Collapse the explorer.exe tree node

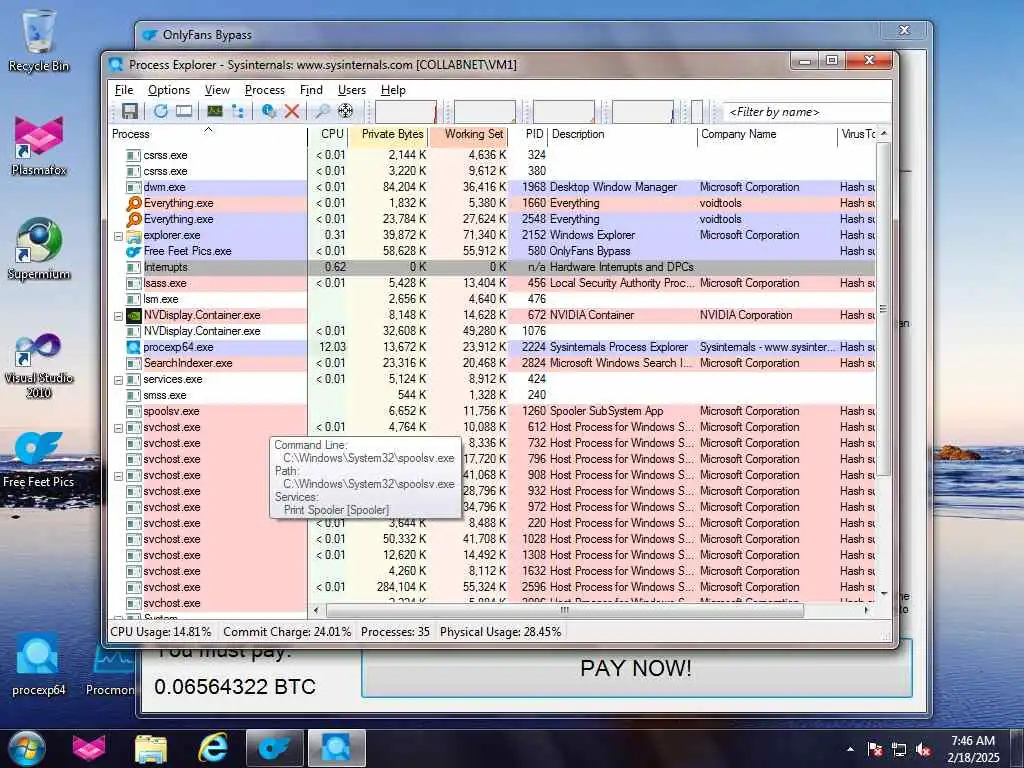point(118,236)
